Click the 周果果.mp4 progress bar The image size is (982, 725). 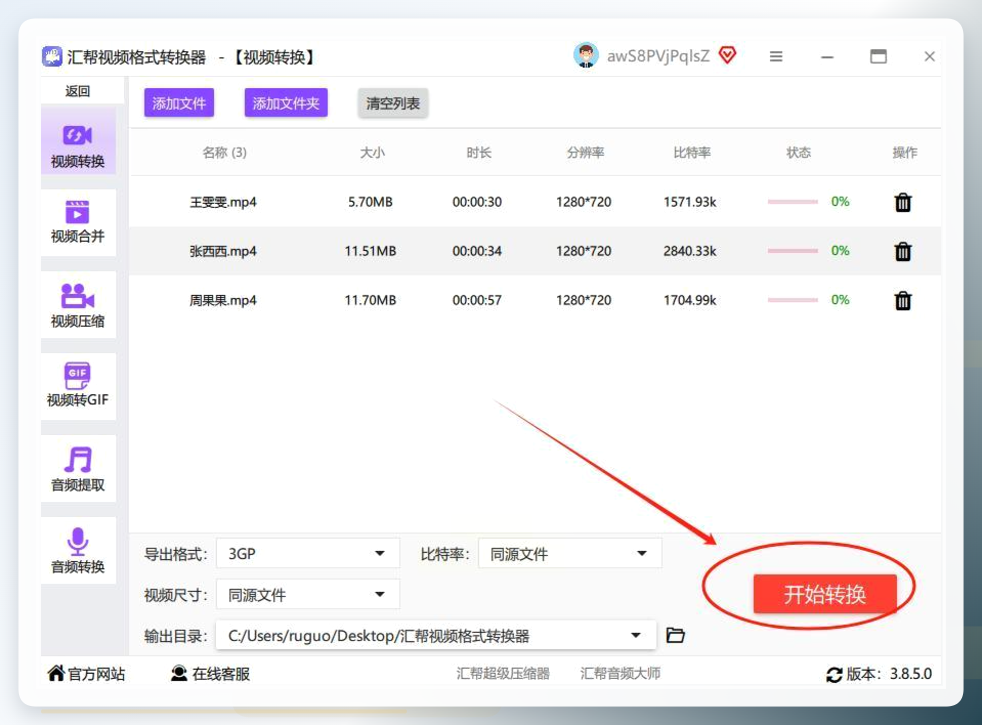pyautogui.click(x=793, y=301)
